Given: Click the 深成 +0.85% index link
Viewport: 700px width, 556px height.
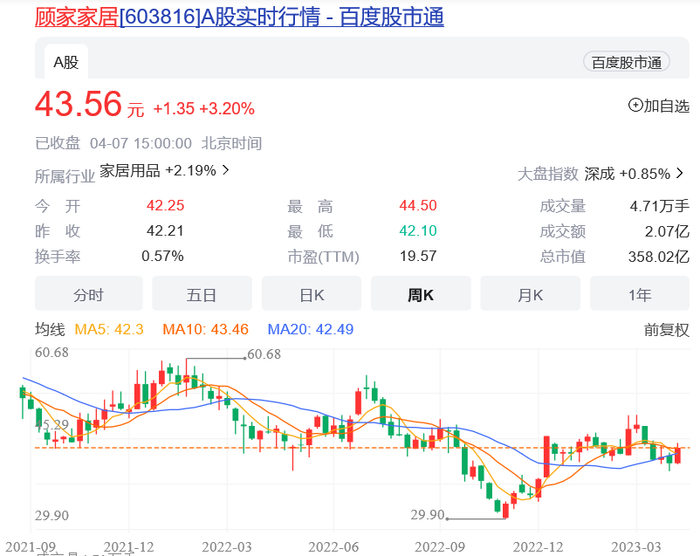Looking at the screenshot, I should [x=627, y=173].
